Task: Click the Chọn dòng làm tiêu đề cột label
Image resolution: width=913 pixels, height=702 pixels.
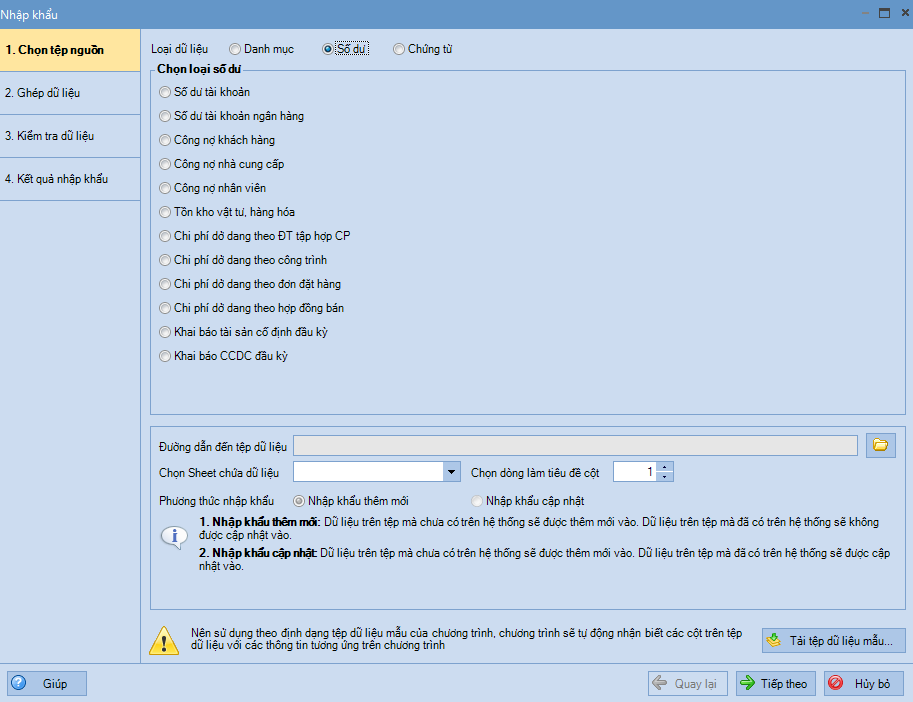Action: click(x=535, y=473)
